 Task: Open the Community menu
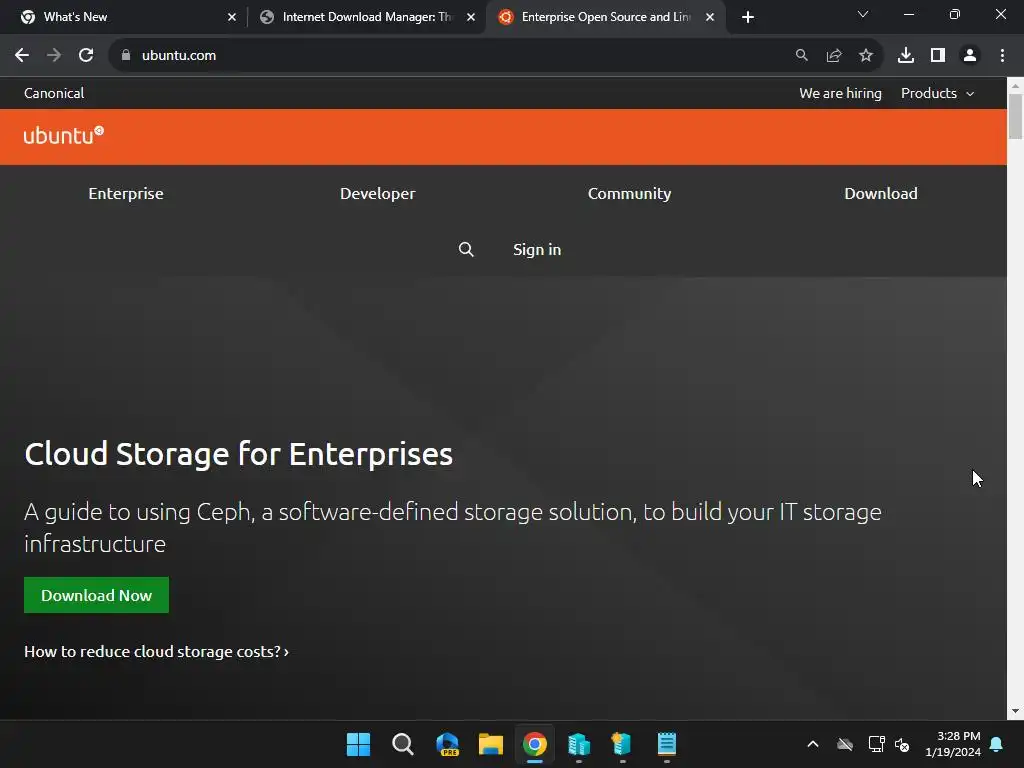click(630, 193)
